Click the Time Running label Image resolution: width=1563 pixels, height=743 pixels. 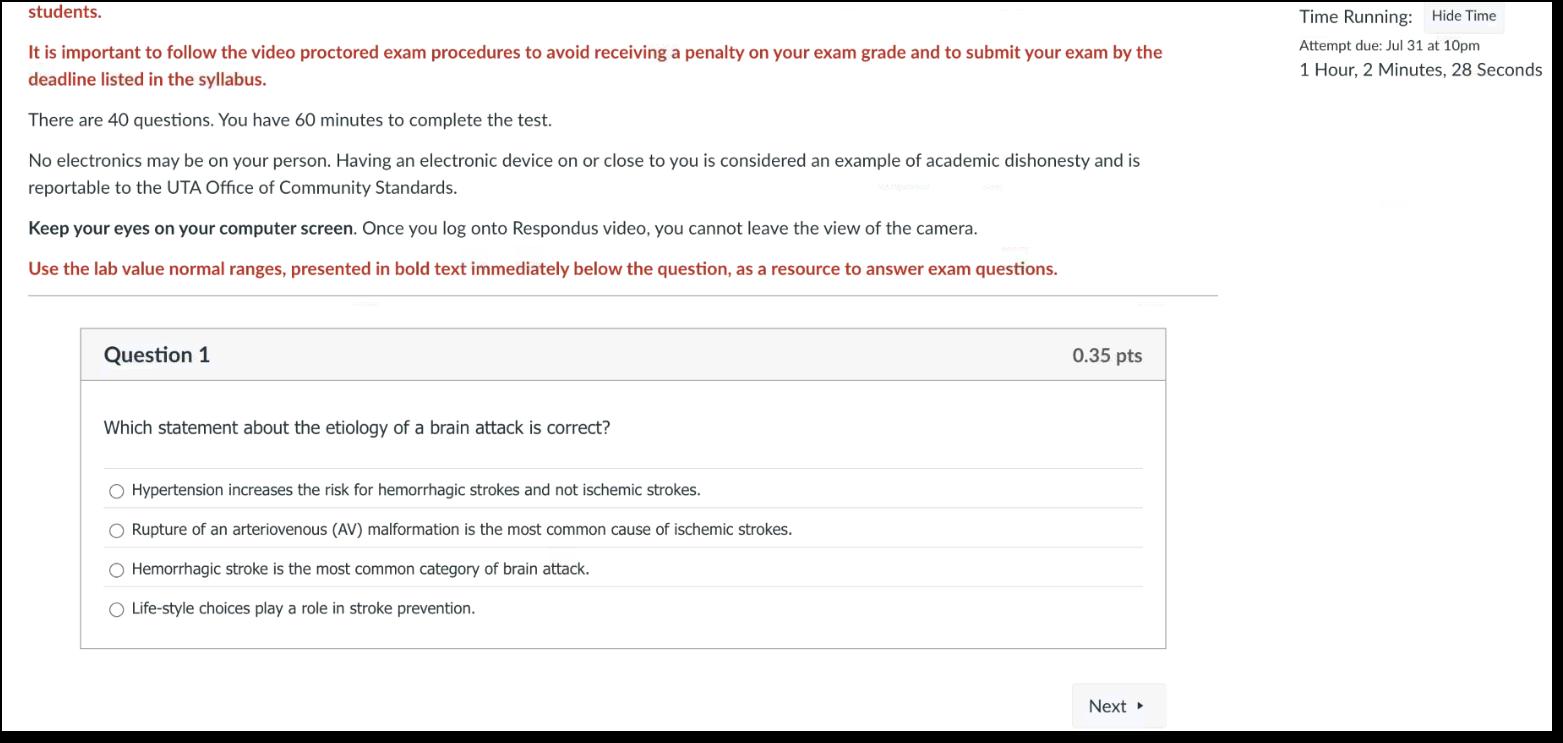coord(1355,17)
